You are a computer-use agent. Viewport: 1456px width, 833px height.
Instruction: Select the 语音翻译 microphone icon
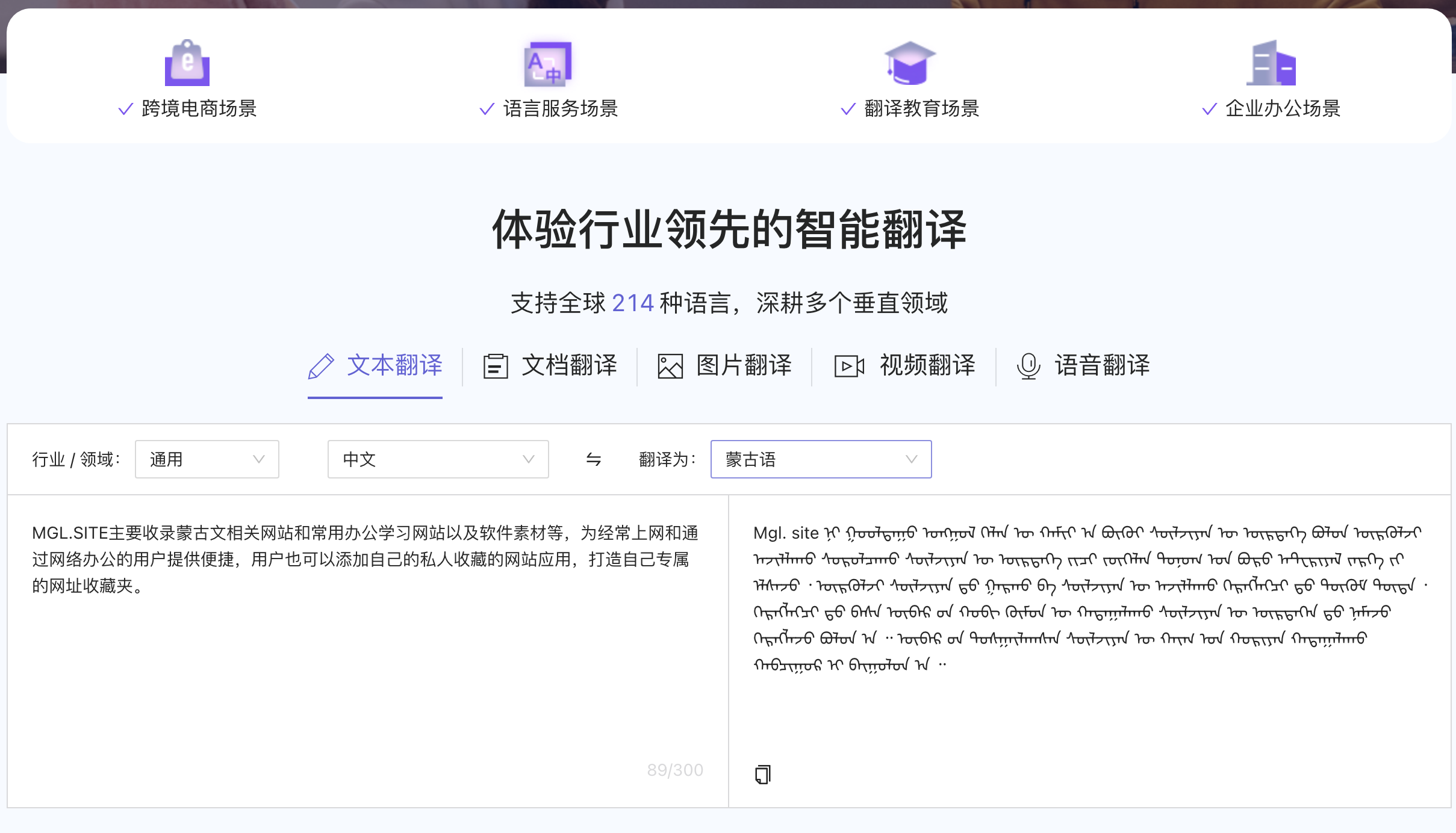coord(1028,366)
